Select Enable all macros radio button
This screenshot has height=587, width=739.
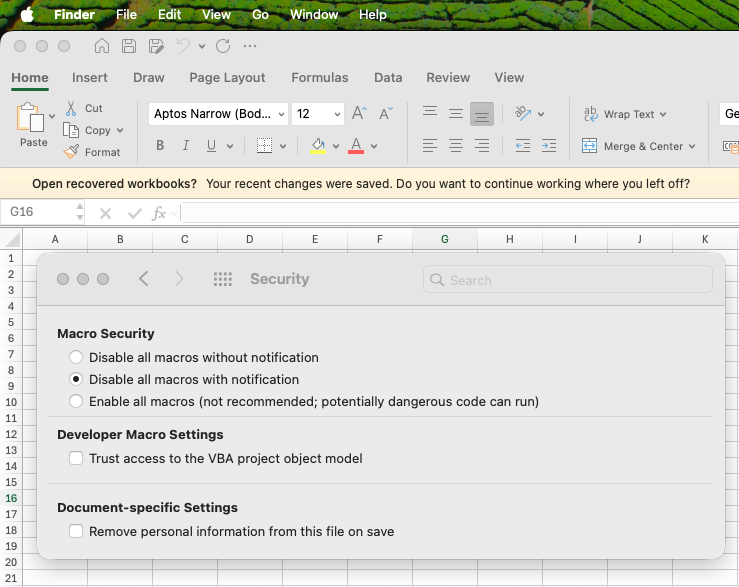click(x=76, y=401)
